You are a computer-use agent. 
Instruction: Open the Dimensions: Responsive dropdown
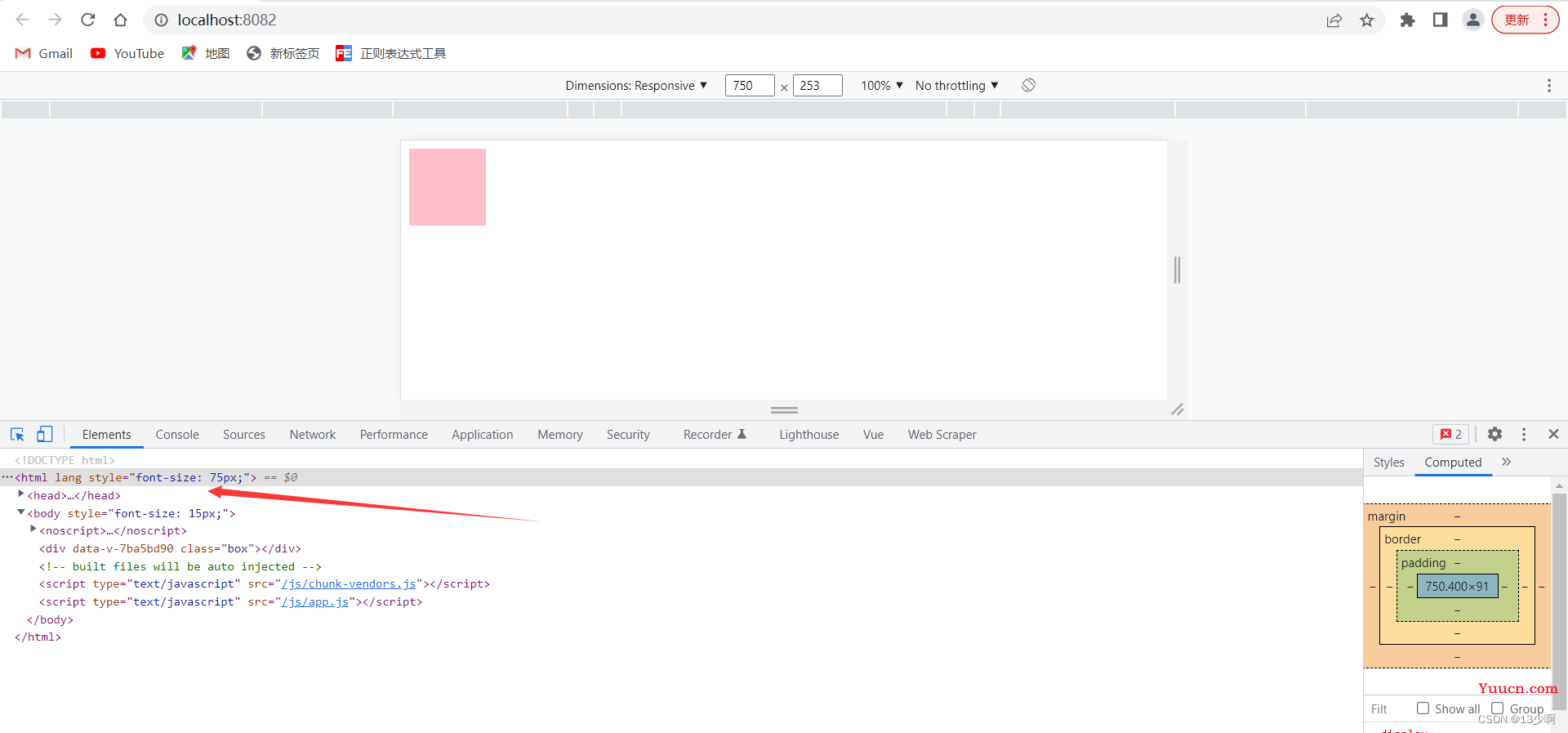pos(636,85)
